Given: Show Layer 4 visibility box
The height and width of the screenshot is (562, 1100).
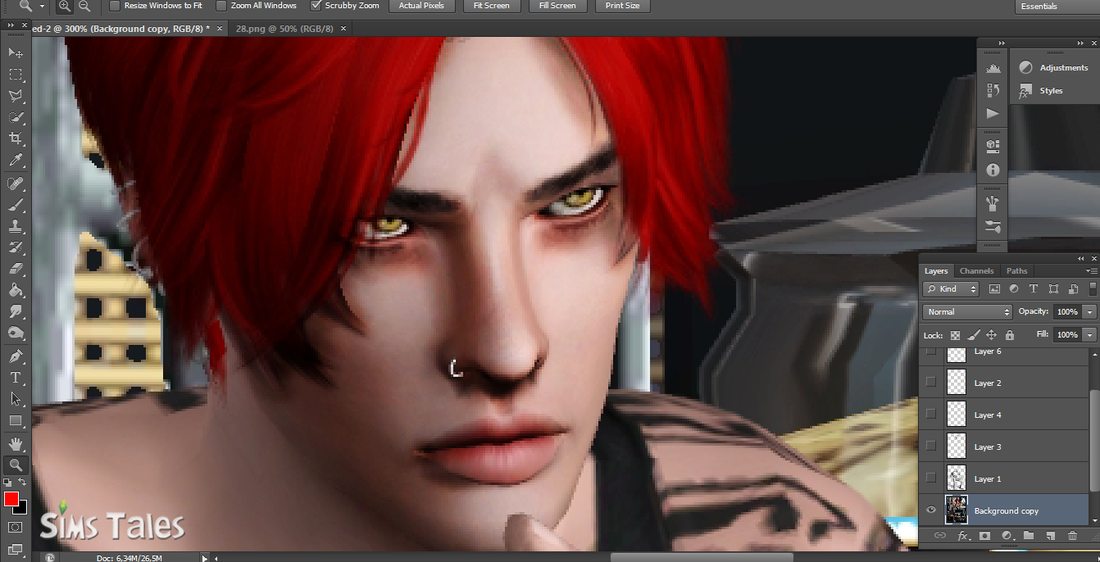Looking at the screenshot, I should click(x=931, y=414).
